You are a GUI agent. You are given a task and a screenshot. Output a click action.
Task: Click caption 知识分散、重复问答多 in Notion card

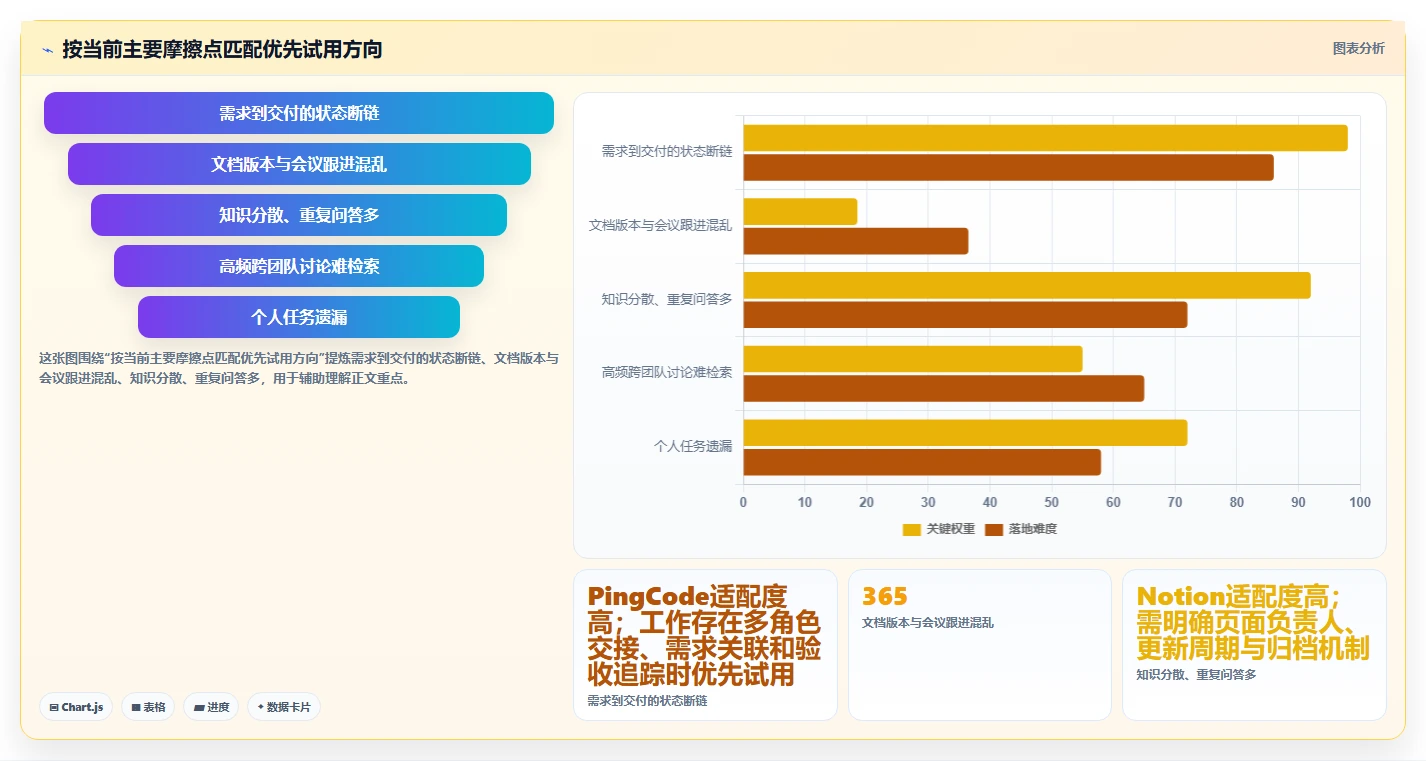[x=1196, y=674]
